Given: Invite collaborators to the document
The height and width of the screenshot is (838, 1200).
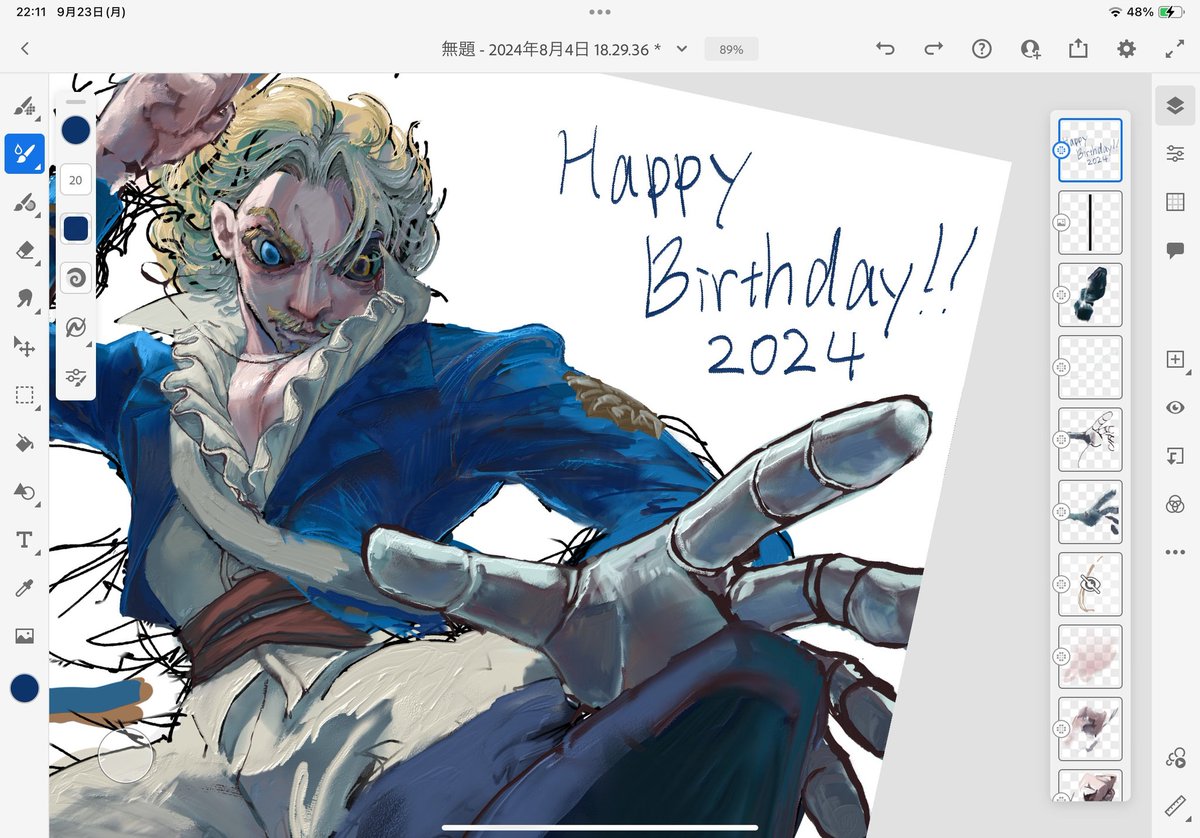Looking at the screenshot, I should tap(1030, 48).
